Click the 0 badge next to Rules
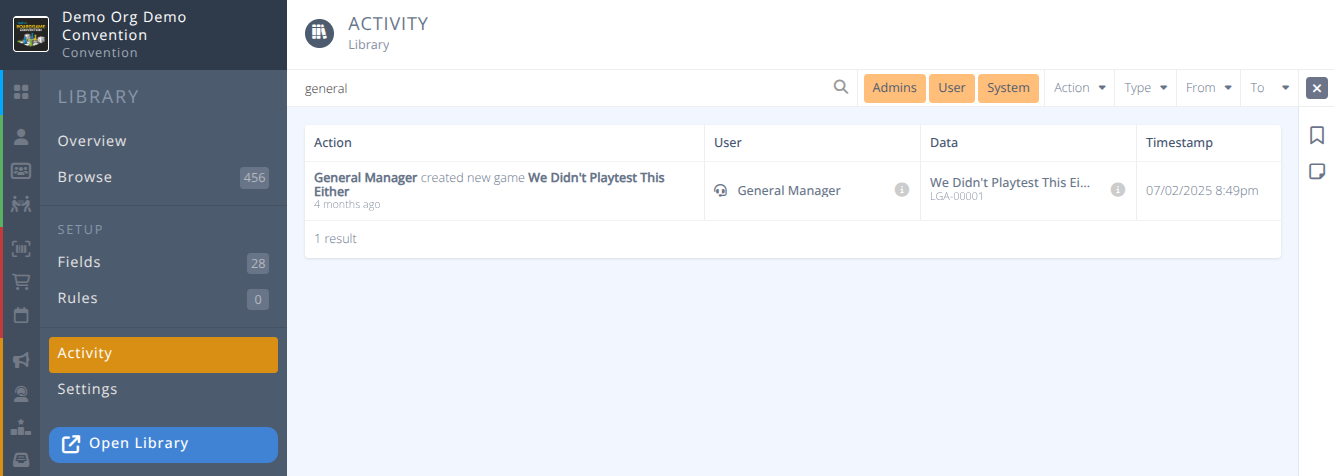This screenshot has height=476, width=1334. [x=257, y=299]
